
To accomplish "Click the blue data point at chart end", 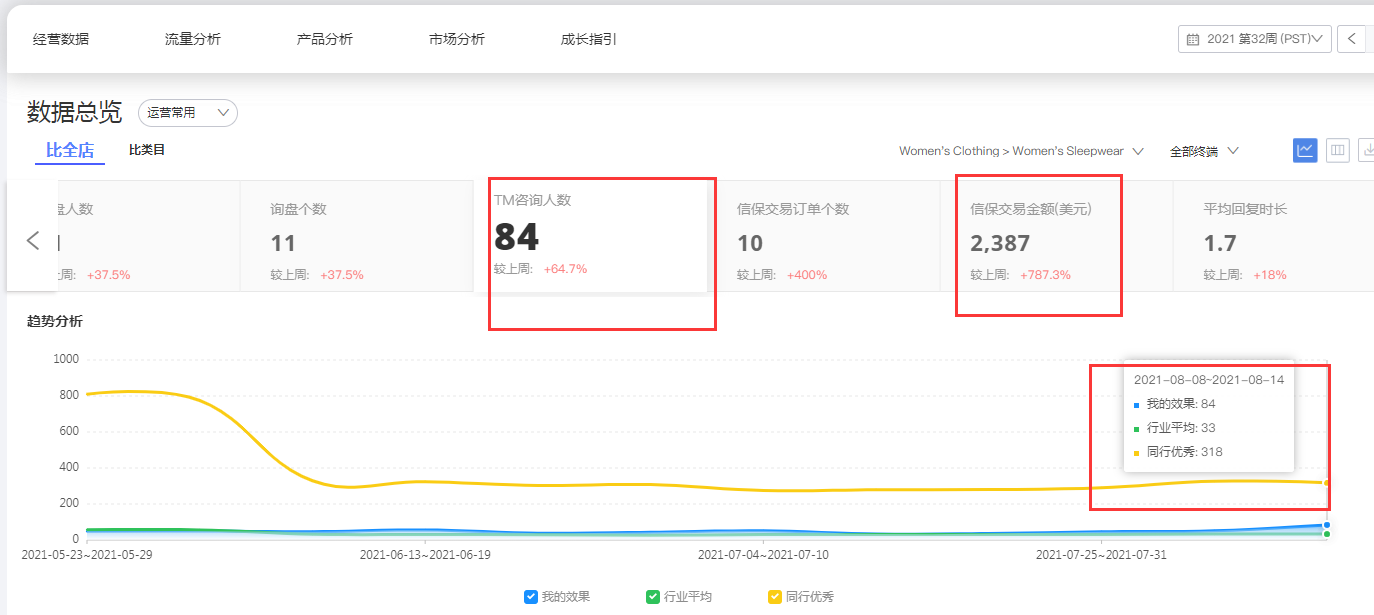I will [1326, 525].
